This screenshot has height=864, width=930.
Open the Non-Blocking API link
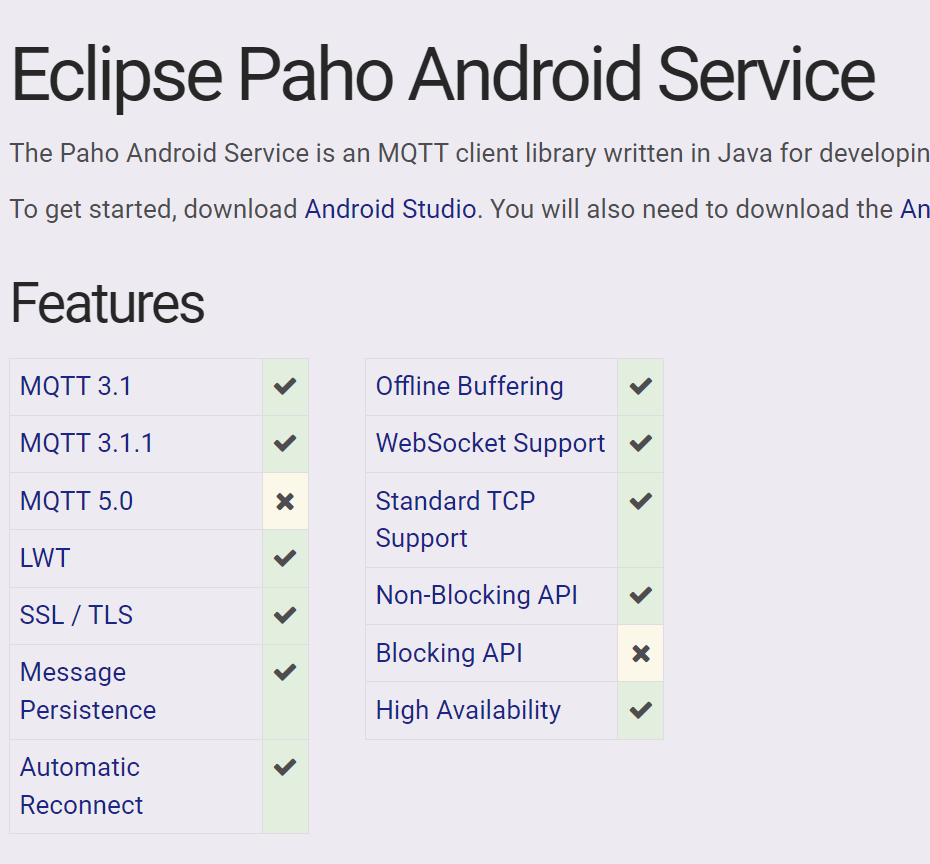click(x=477, y=595)
